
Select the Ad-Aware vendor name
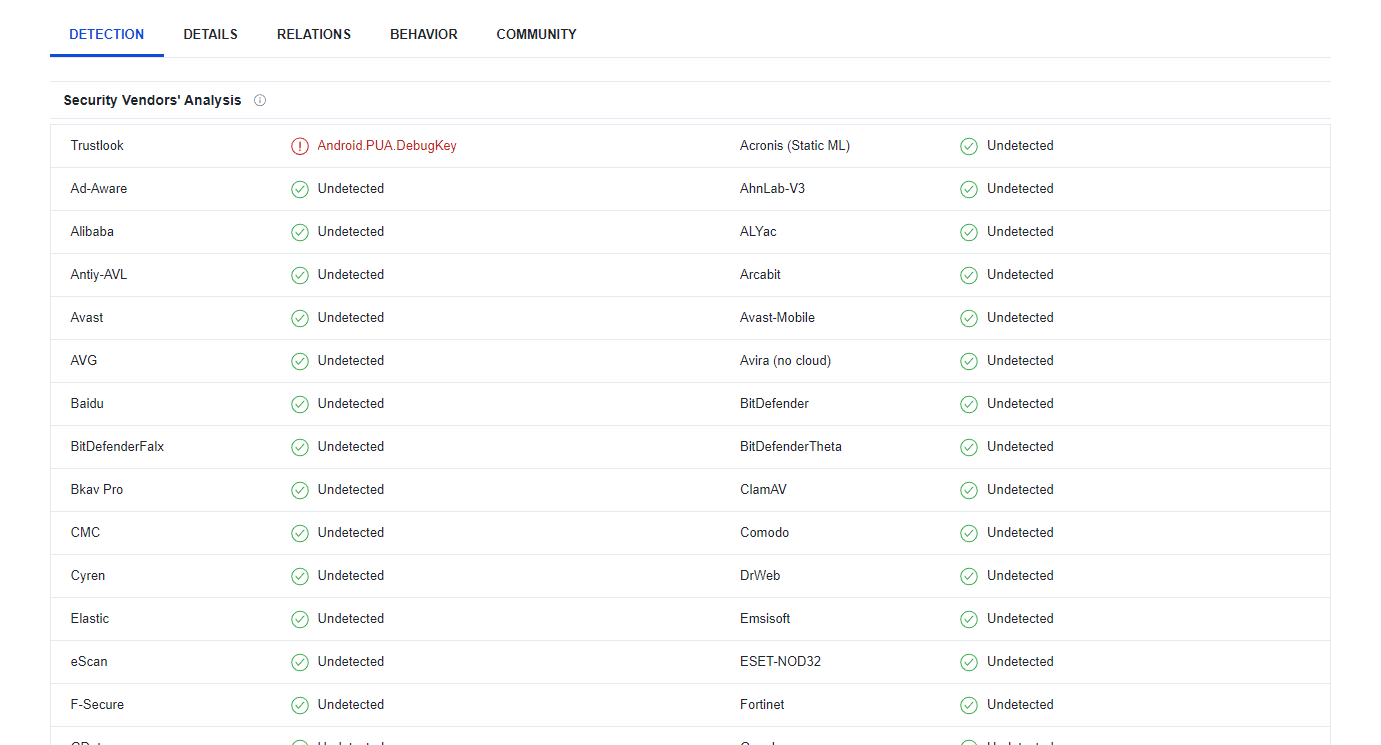[99, 189]
